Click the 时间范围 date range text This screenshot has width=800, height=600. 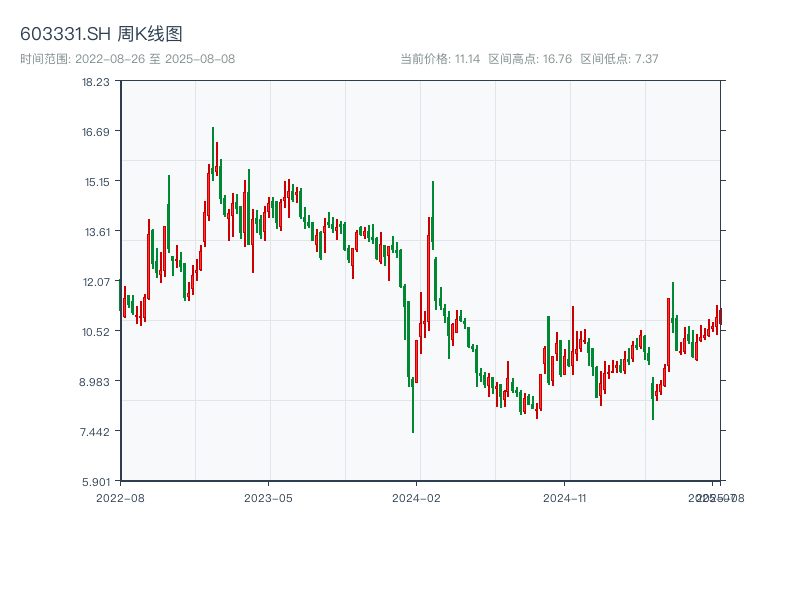pos(127,59)
